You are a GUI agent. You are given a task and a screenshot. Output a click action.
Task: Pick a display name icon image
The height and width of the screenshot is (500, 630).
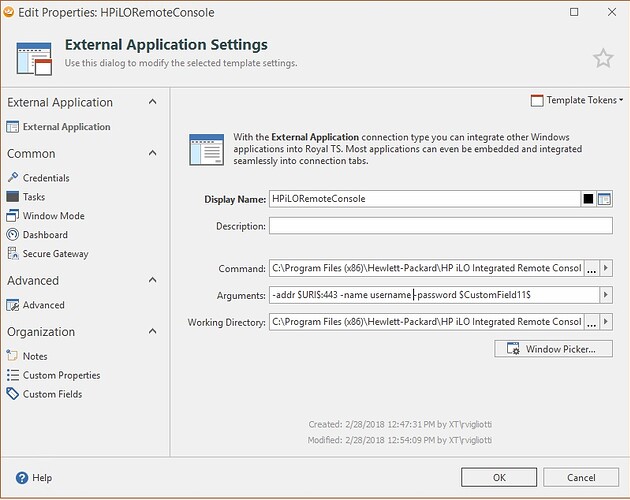point(604,199)
